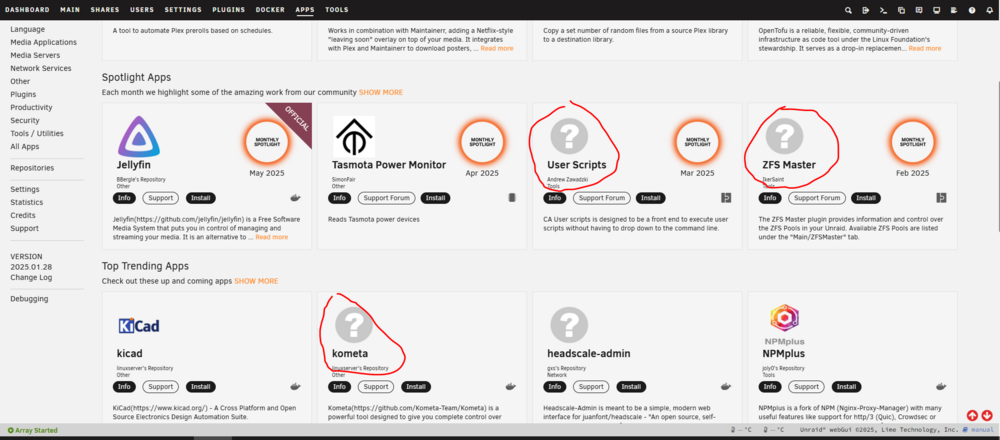Click Support on the kometa card

pyautogui.click(x=376, y=387)
